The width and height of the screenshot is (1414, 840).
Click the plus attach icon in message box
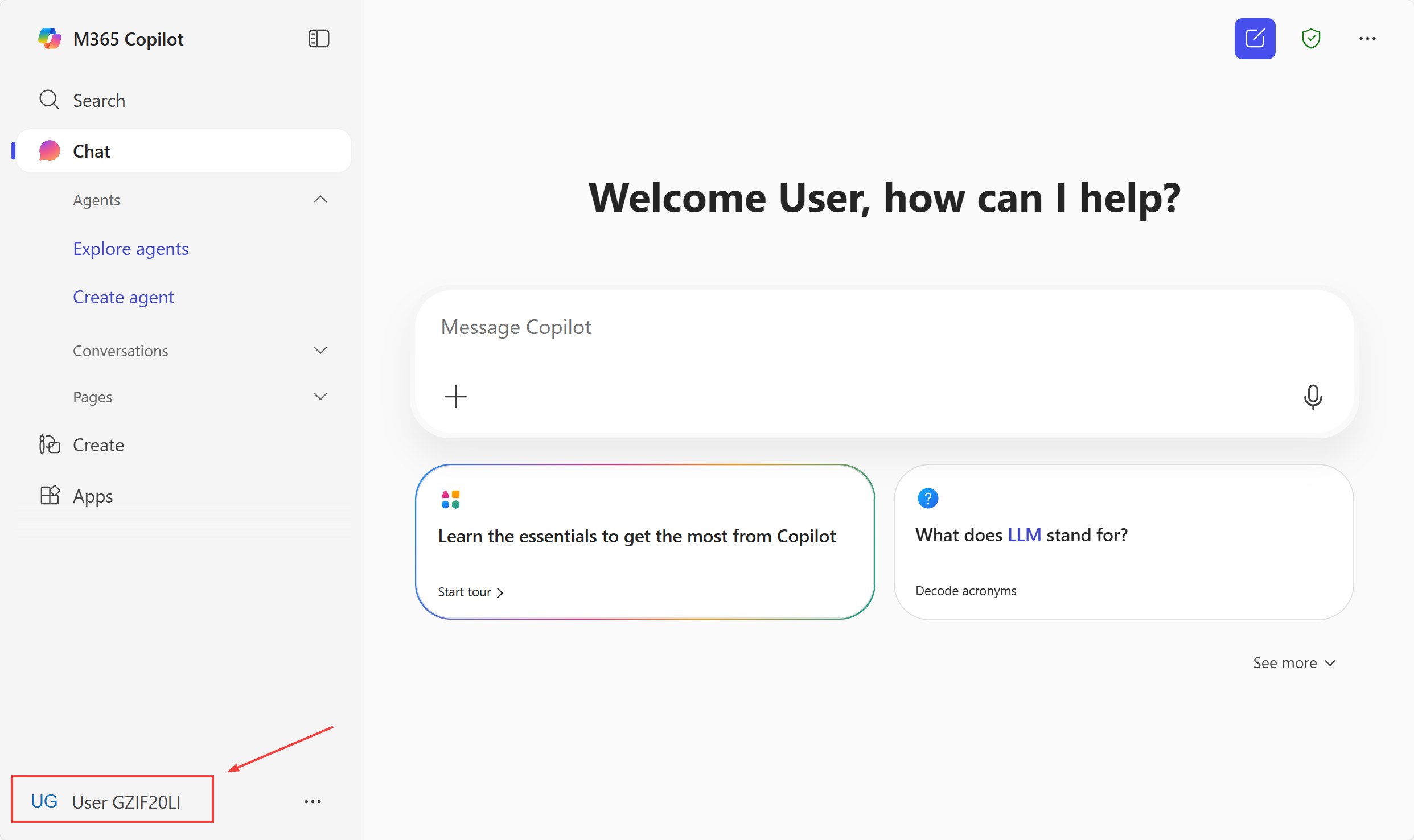tap(455, 397)
